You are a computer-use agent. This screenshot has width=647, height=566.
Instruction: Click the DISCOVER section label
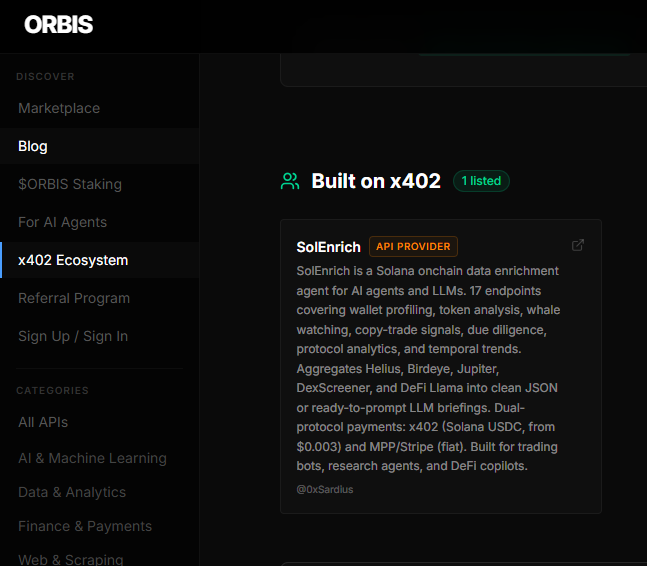(x=45, y=77)
